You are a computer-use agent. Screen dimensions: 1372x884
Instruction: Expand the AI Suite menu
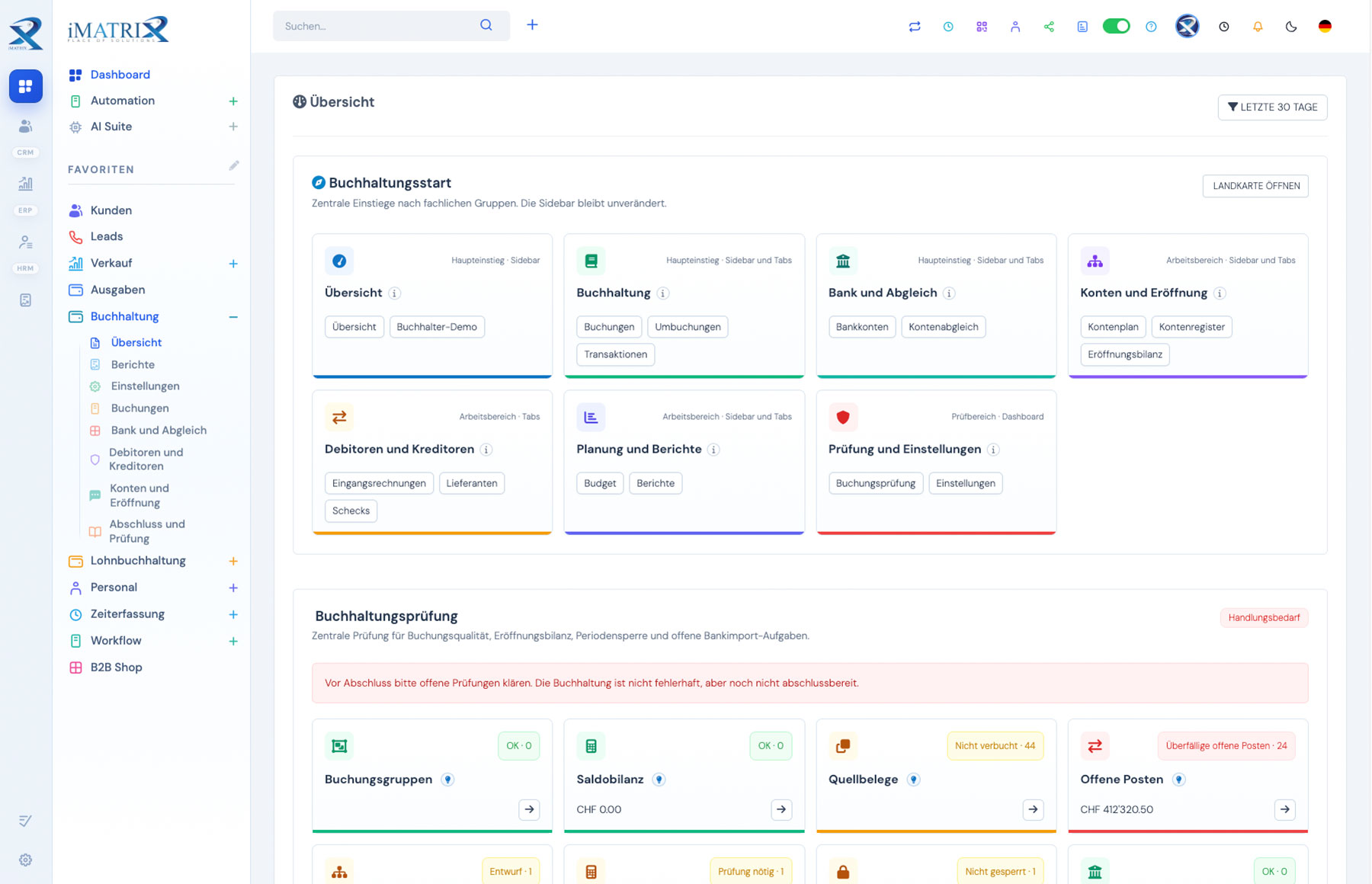tap(233, 127)
